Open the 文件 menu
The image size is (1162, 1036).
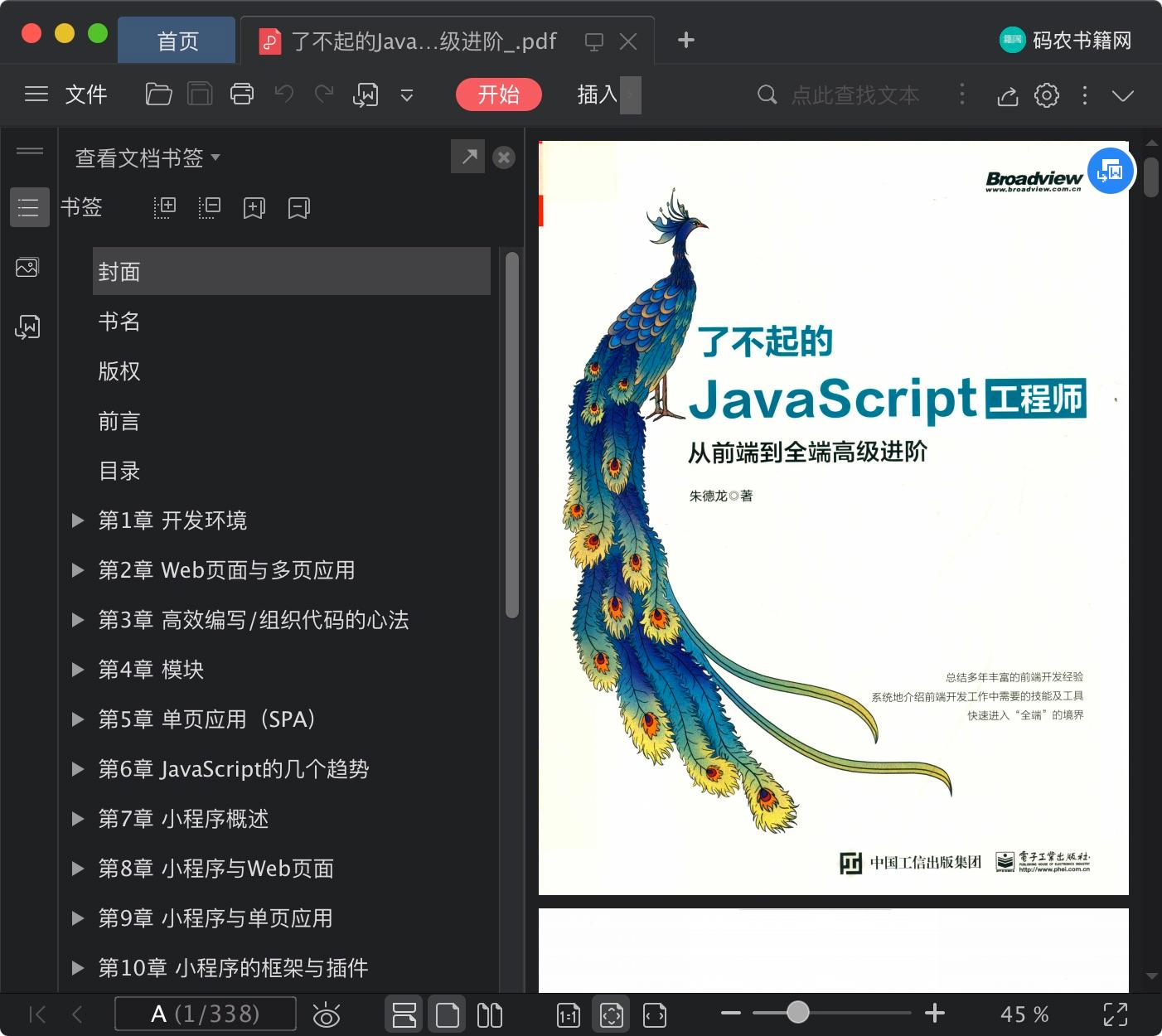click(x=86, y=94)
